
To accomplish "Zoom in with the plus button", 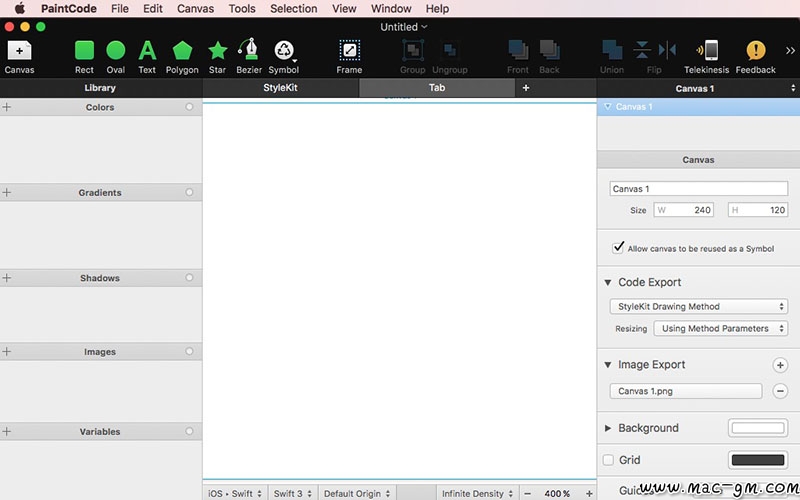I will coord(589,494).
